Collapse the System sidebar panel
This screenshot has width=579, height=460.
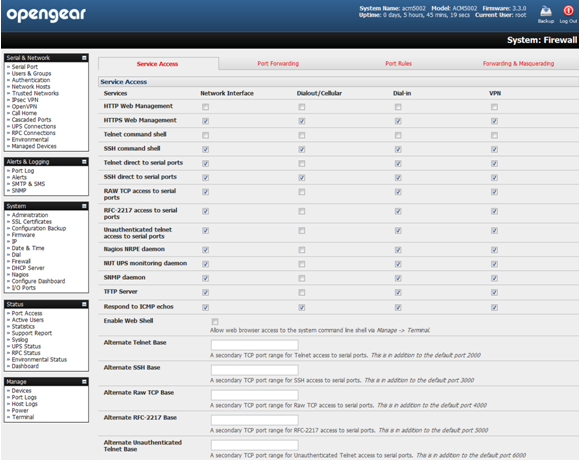84,206
